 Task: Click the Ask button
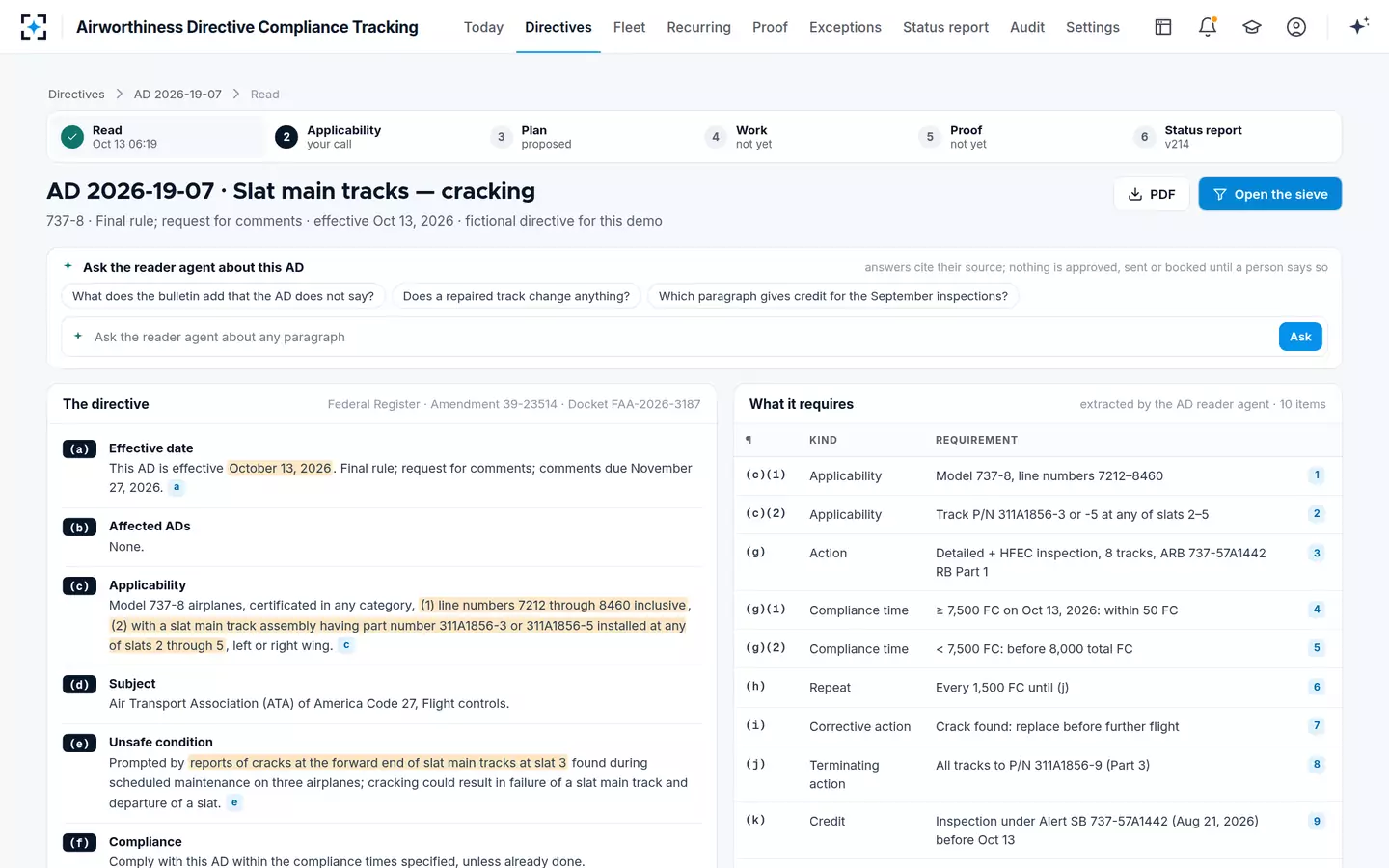click(x=1300, y=337)
